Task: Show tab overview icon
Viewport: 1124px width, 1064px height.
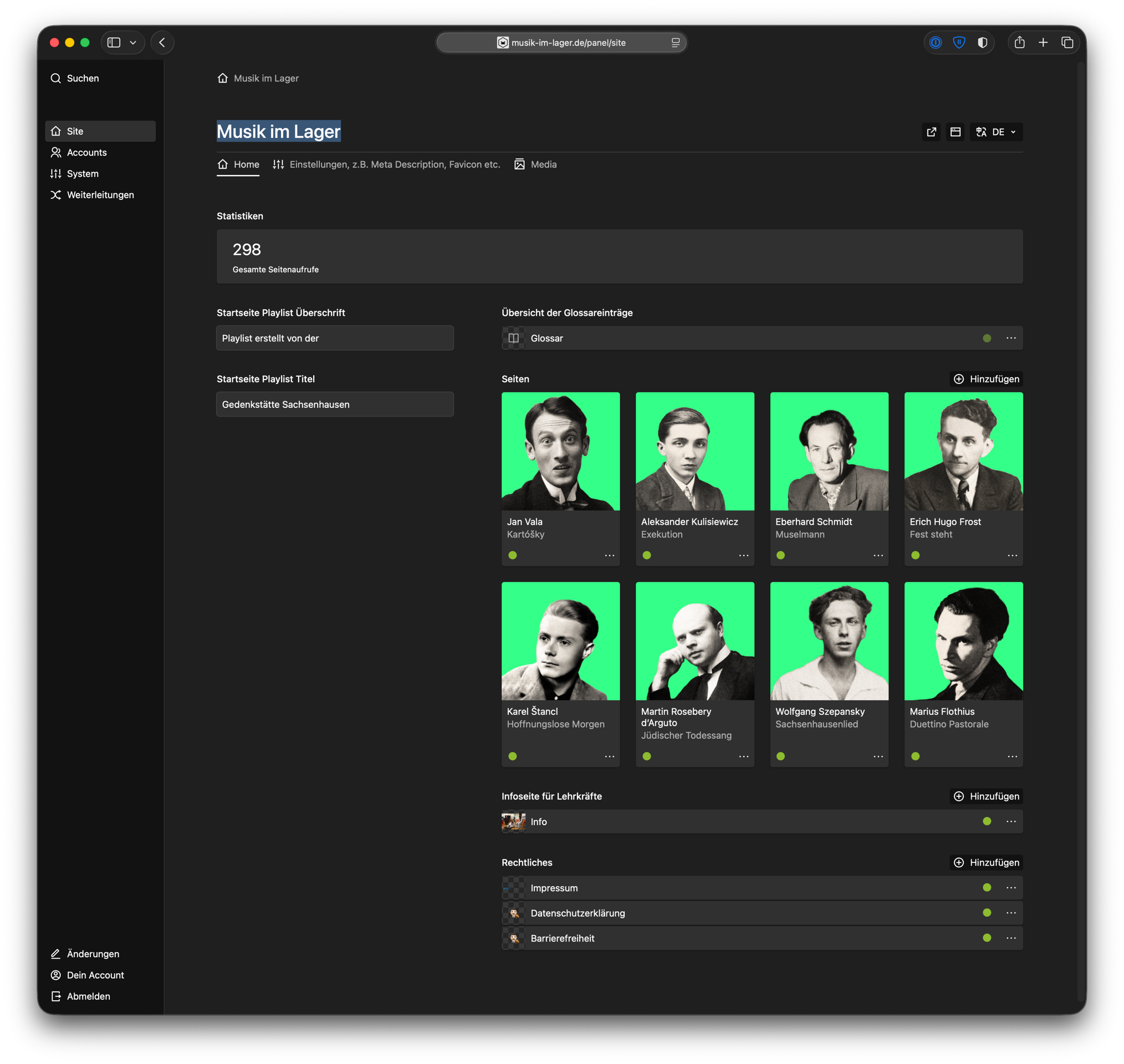Action: [1067, 43]
